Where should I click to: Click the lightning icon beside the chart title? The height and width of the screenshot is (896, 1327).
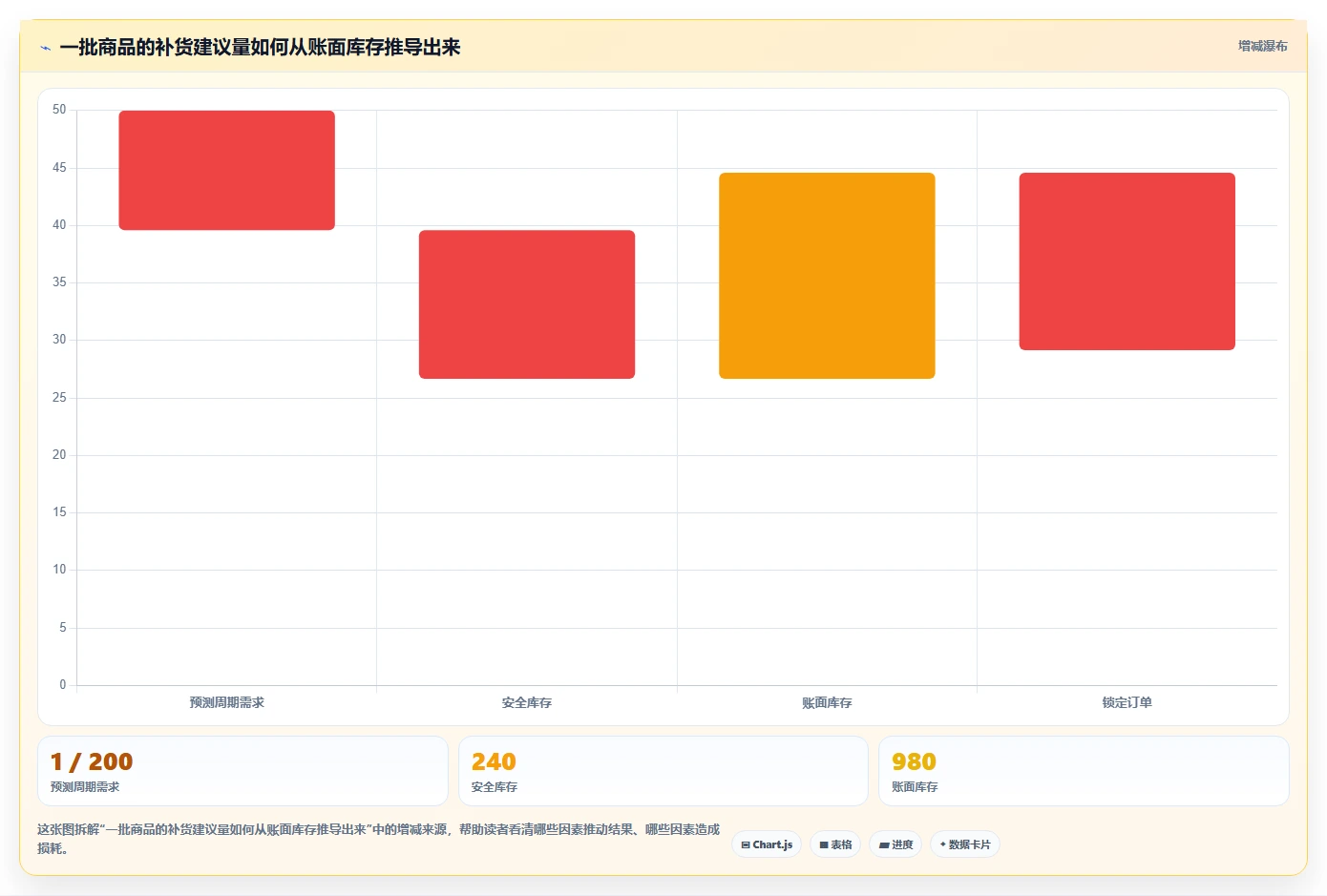click(45, 48)
